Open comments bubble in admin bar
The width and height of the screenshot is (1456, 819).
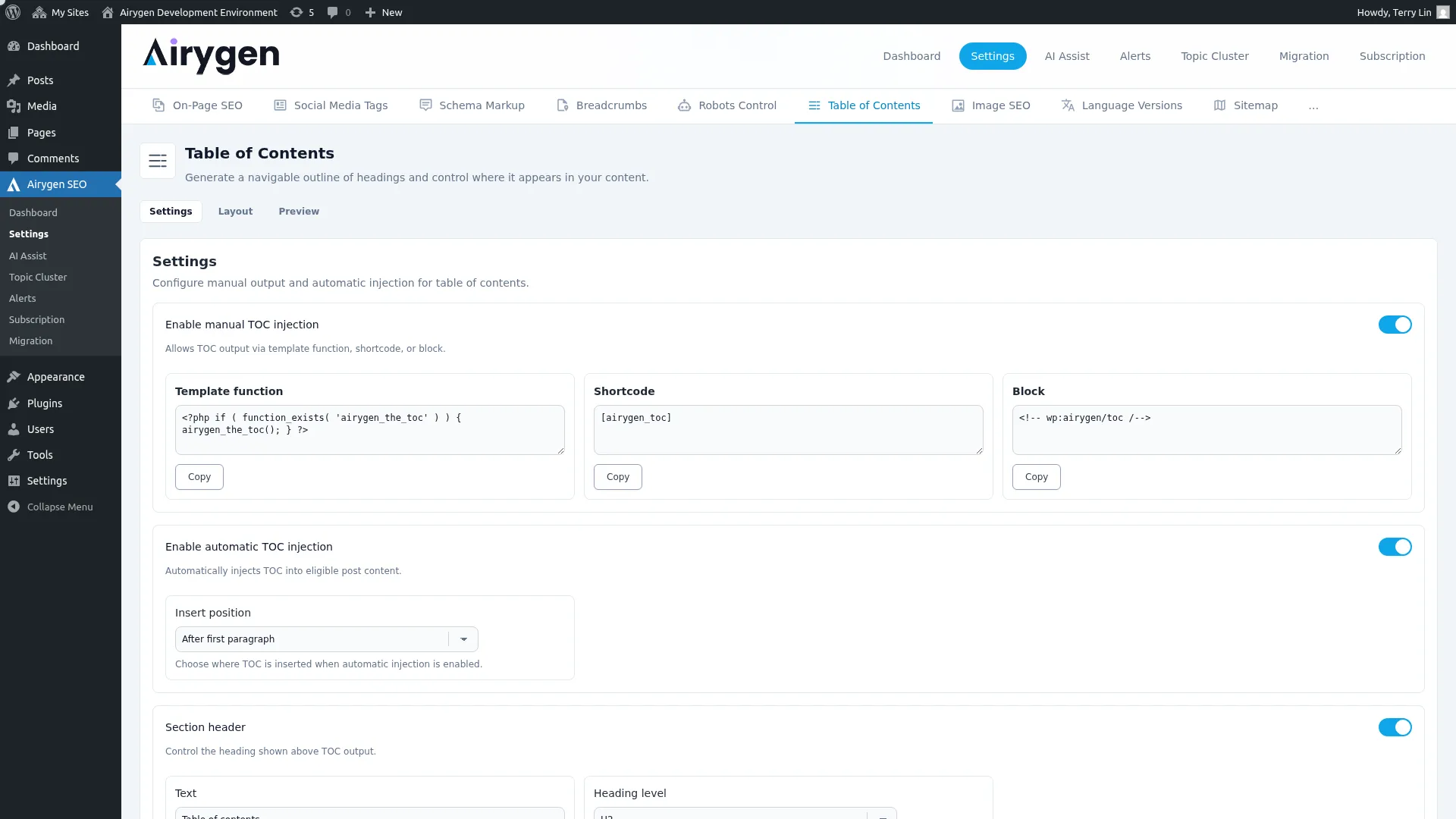click(x=332, y=12)
